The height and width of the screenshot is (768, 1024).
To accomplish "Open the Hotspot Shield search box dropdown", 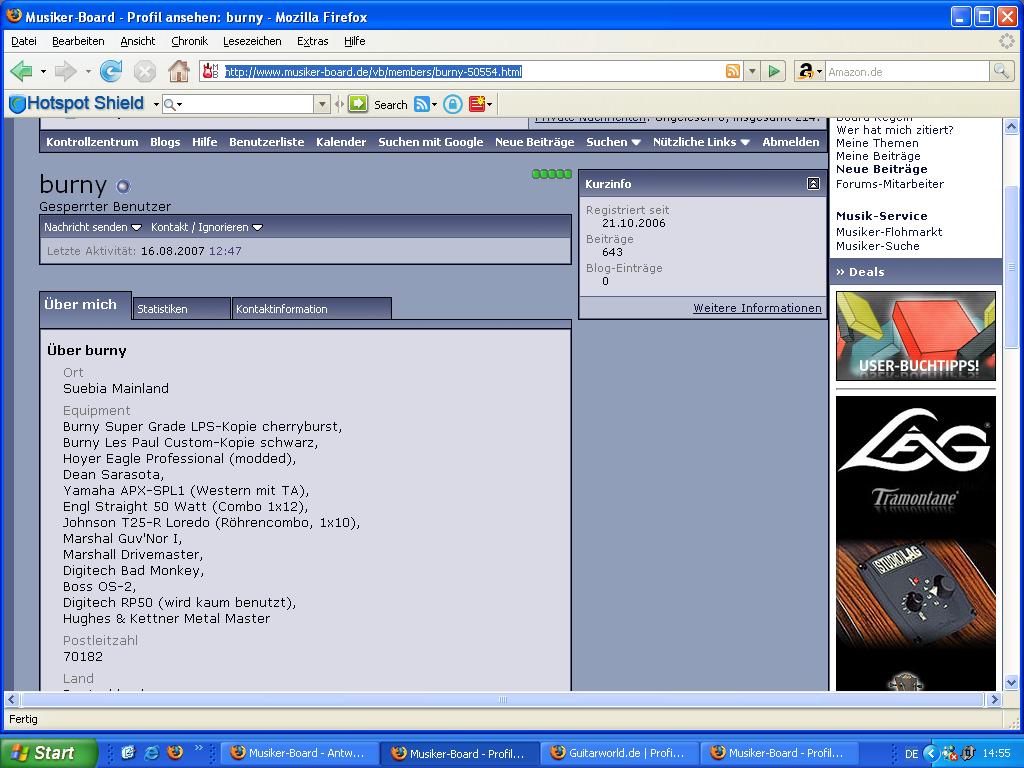I will 322,104.
